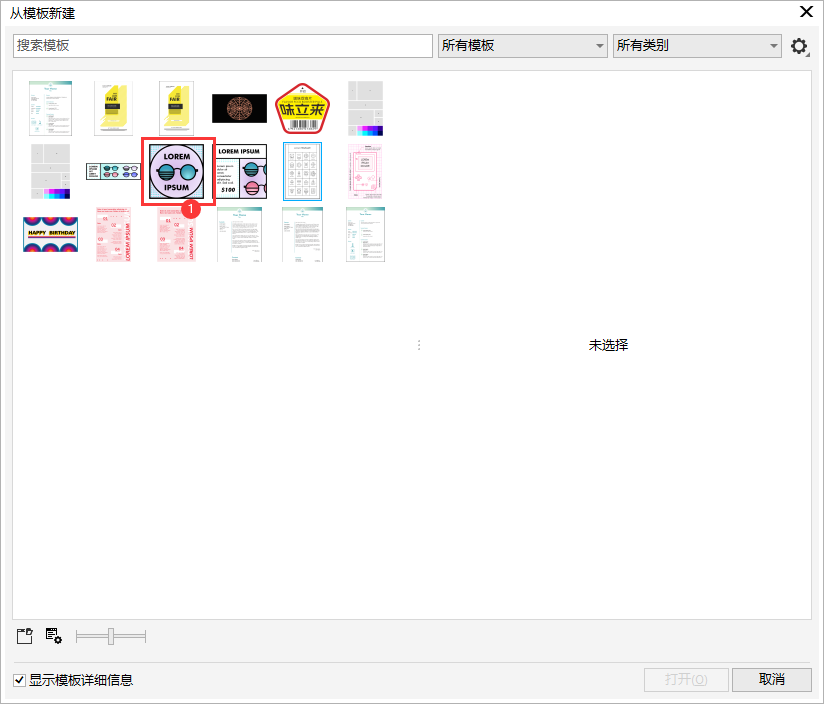Viewport: 824px width, 704px height.
Task: Open the template settings gear icon
Action: pos(799,46)
